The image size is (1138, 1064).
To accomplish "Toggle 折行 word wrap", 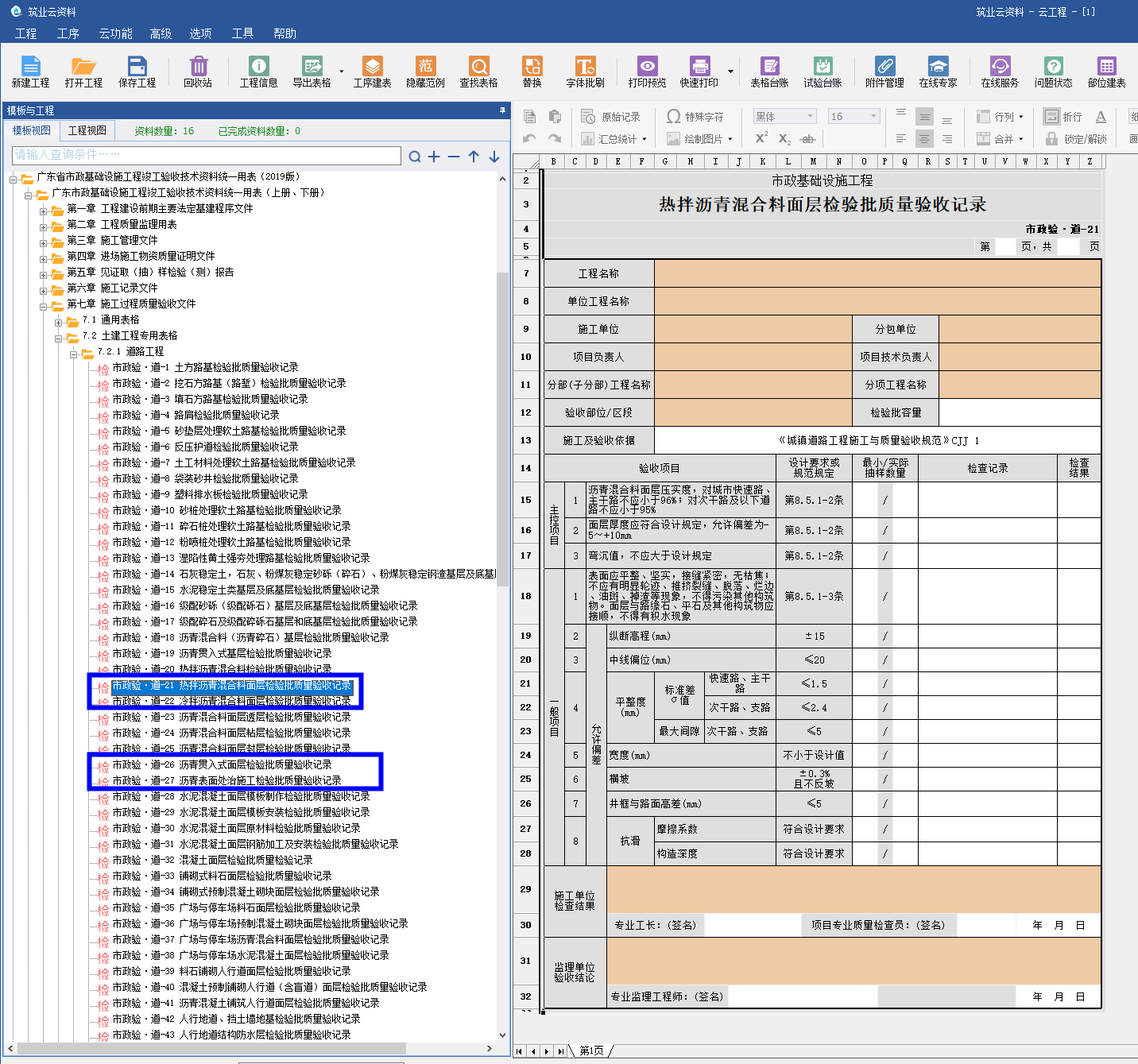I will click(1063, 117).
